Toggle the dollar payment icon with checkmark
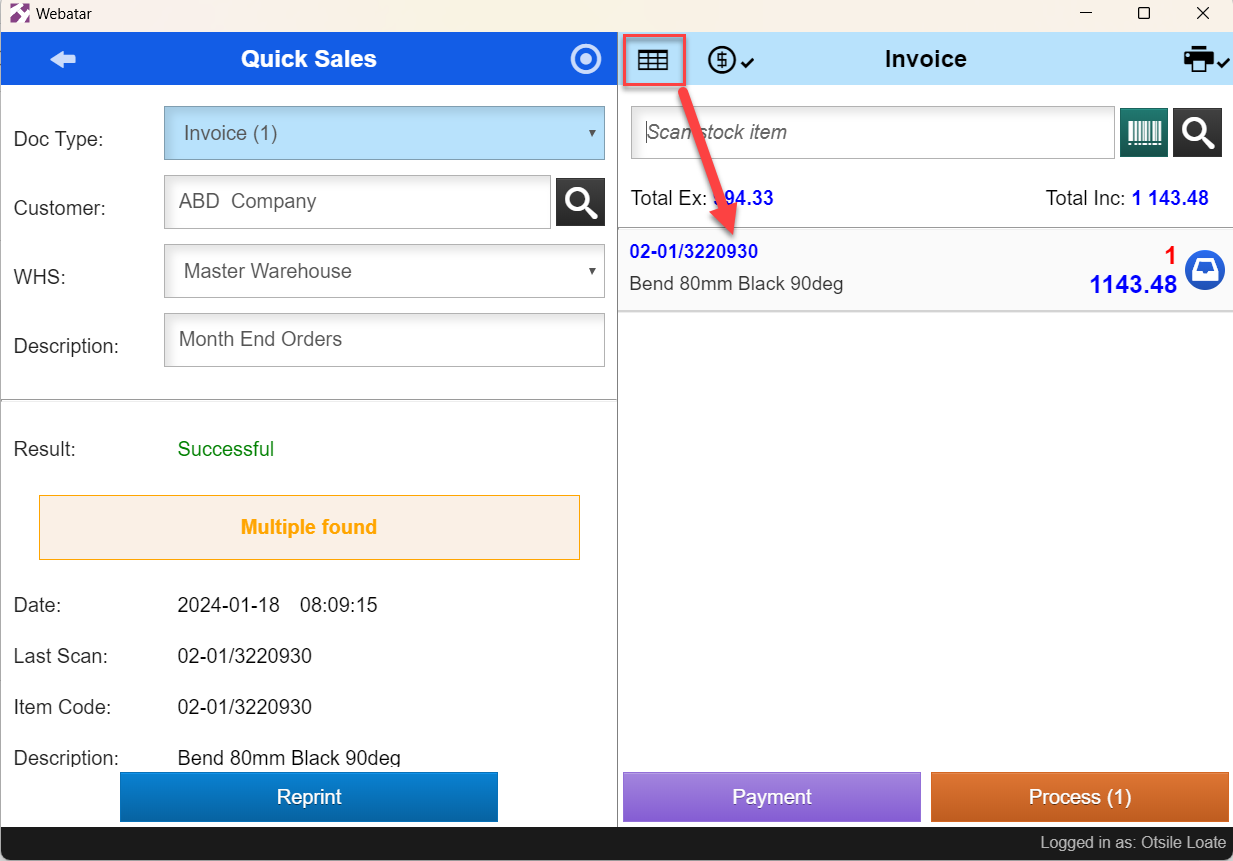 click(731, 60)
